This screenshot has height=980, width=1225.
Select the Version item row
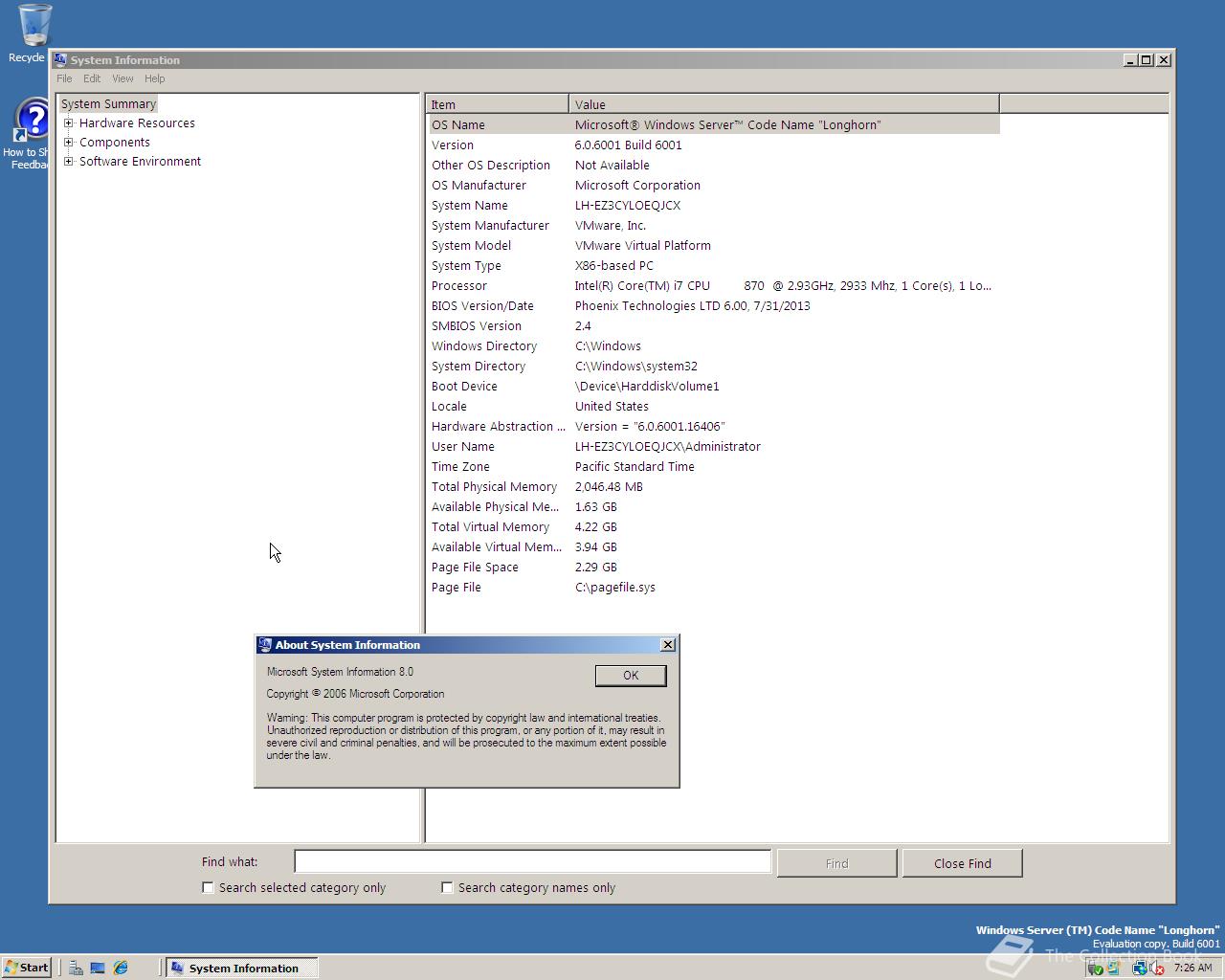713,145
